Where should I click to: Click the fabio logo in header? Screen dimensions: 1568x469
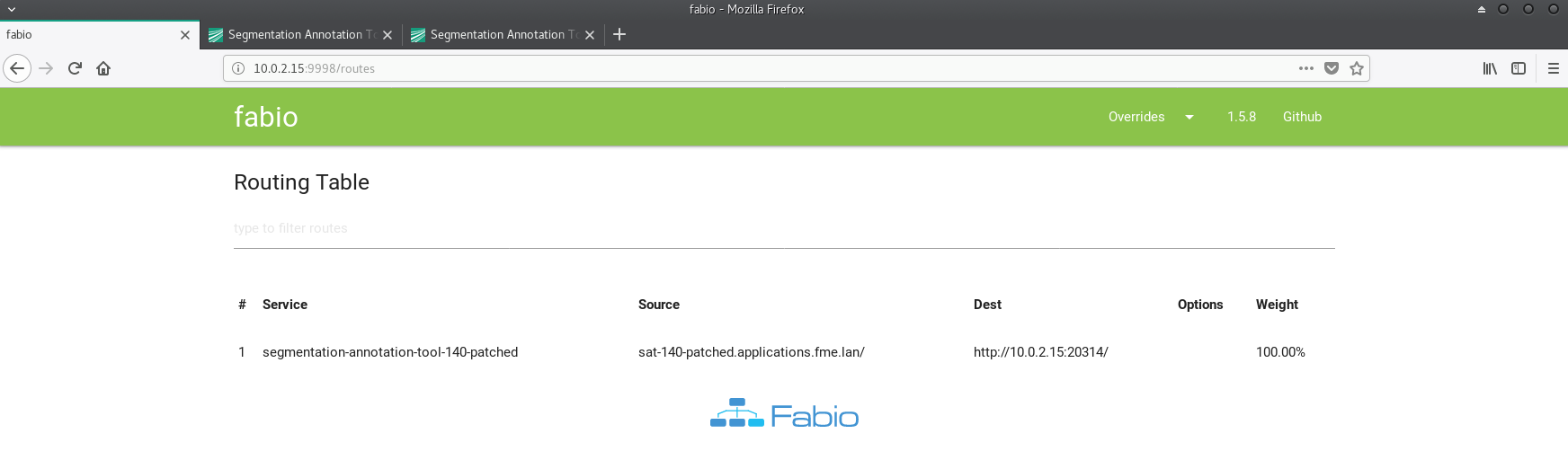pyautogui.click(x=266, y=117)
